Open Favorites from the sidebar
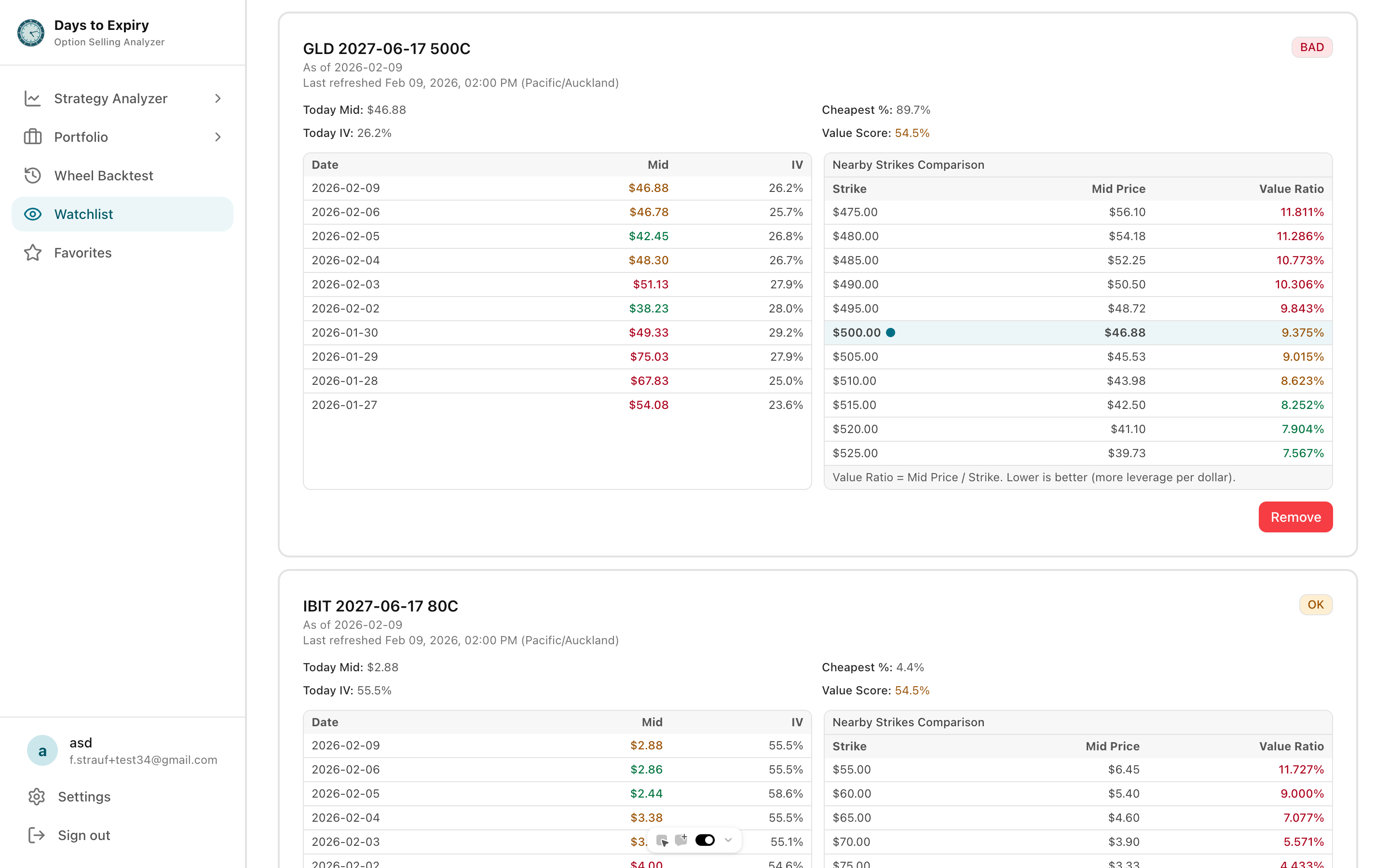1389x868 pixels. [x=82, y=253]
